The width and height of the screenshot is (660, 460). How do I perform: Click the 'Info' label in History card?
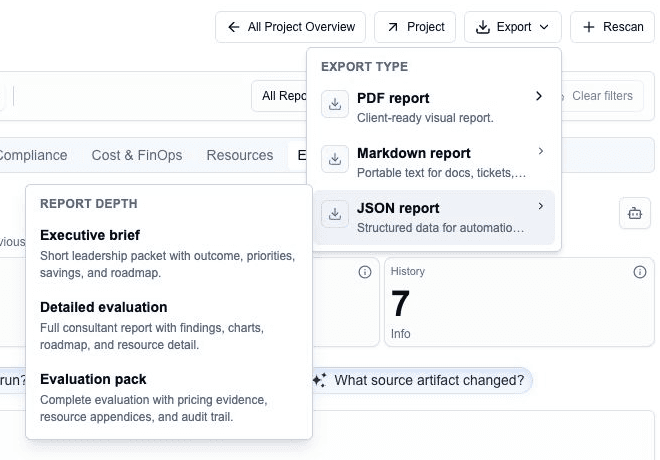(x=400, y=334)
